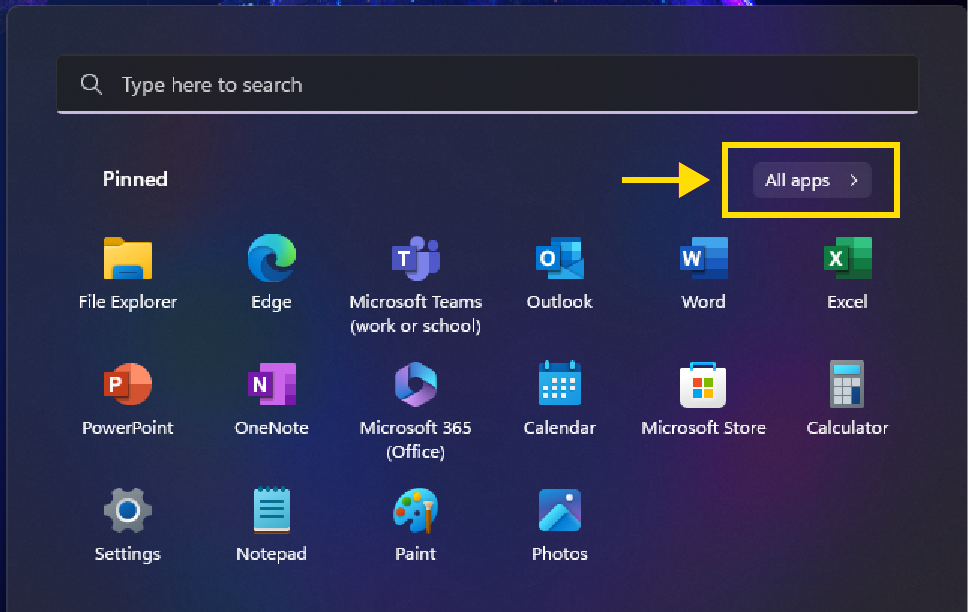The width and height of the screenshot is (968, 612).
Task: Launch Microsoft Edge browser
Action: 271,259
